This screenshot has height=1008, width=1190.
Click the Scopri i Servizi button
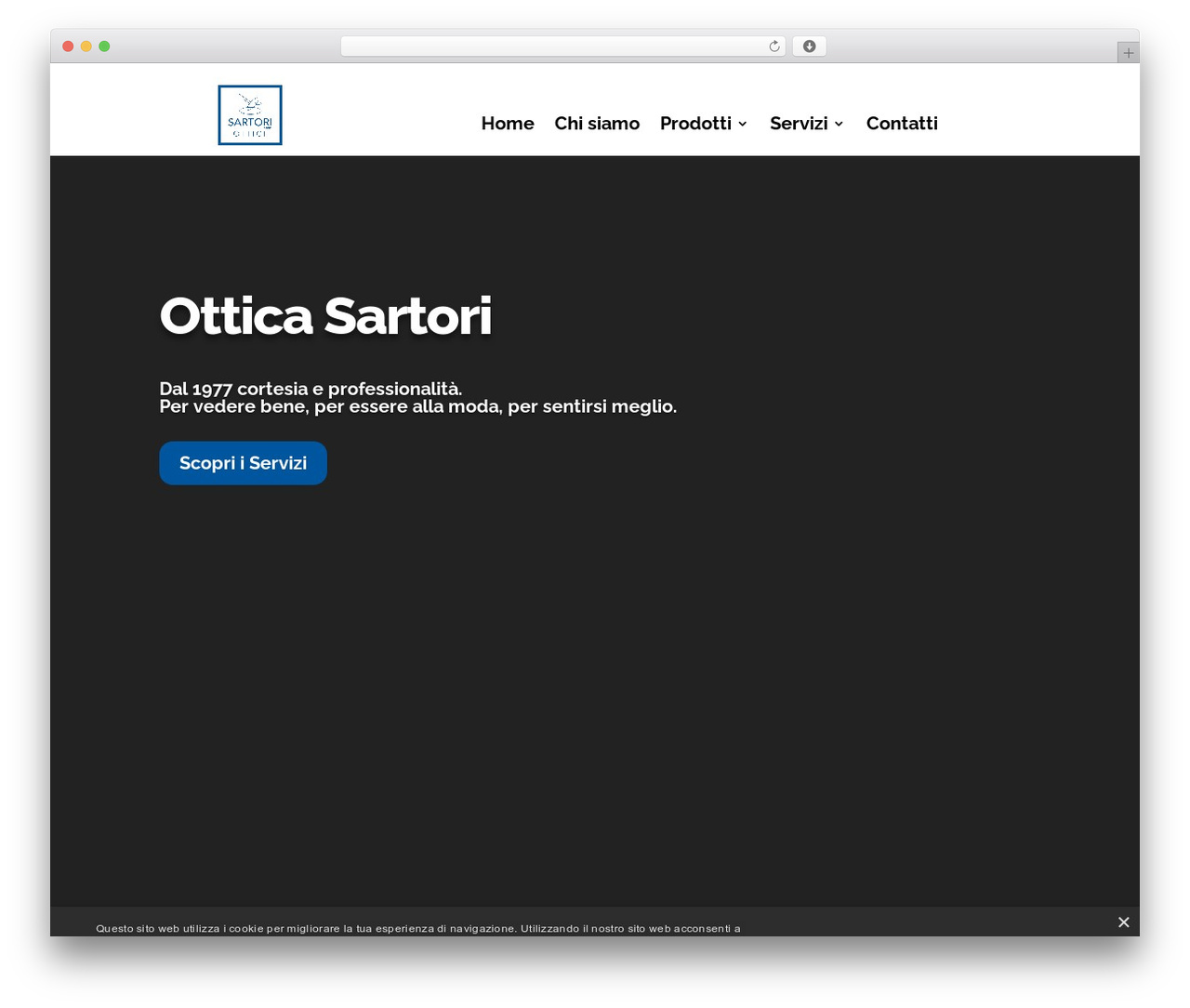(x=243, y=463)
